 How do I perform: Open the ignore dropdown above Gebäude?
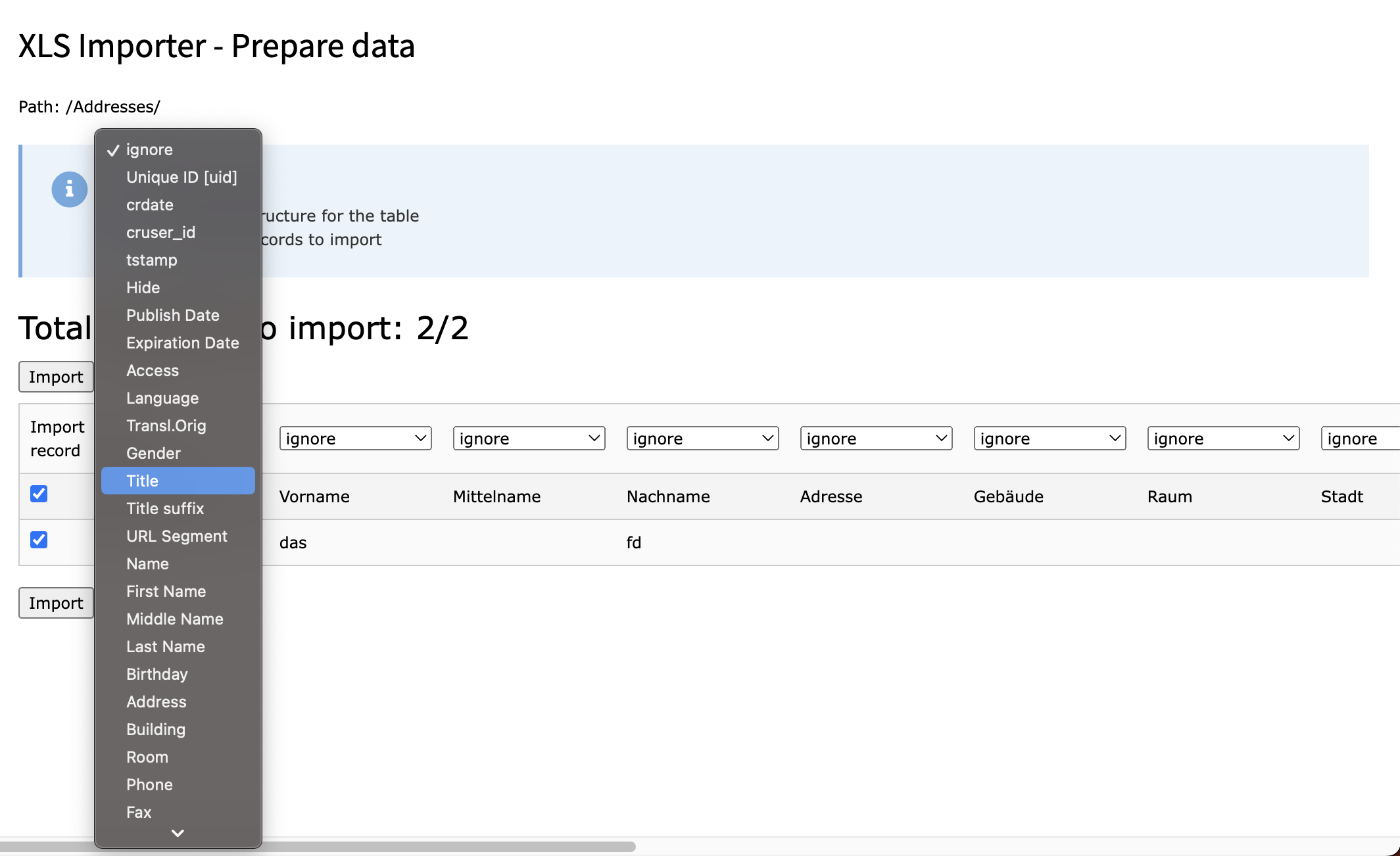(1050, 439)
